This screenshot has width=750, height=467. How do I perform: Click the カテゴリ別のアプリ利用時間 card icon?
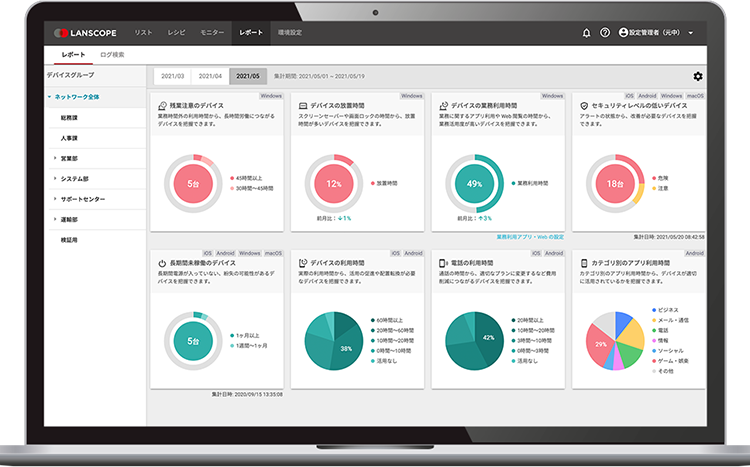(x=584, y=263)
